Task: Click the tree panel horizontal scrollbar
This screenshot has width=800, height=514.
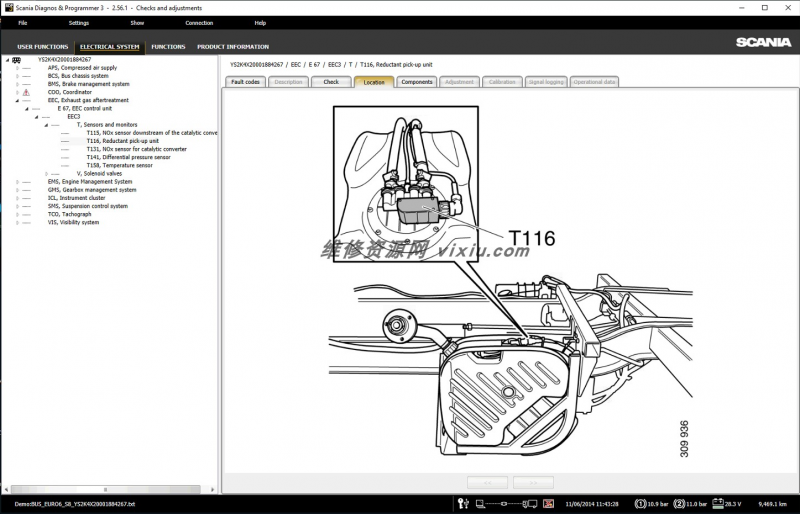Action: coord(106,489)
